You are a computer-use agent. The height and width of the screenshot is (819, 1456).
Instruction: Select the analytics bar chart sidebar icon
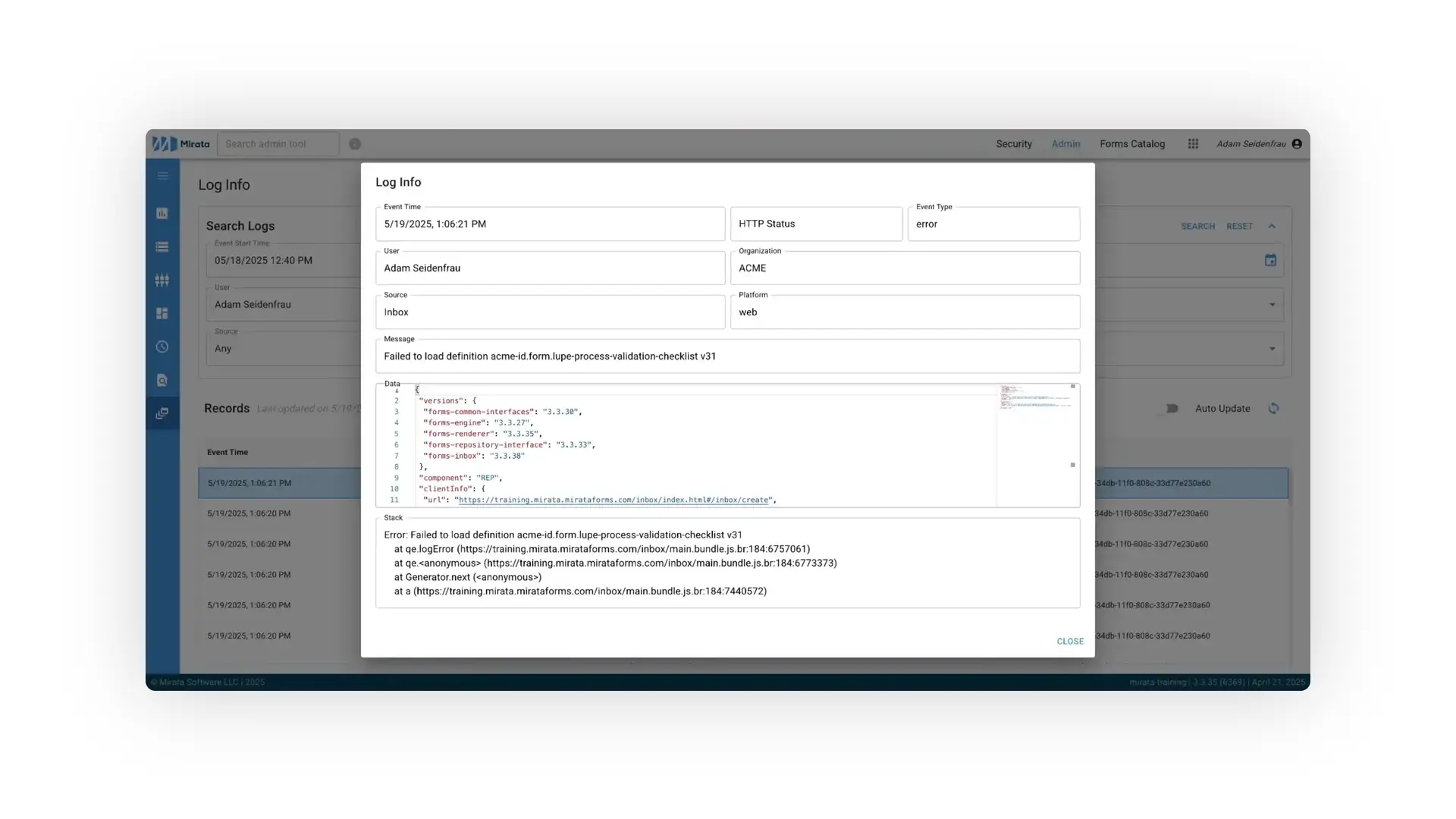tap(162, 213)
